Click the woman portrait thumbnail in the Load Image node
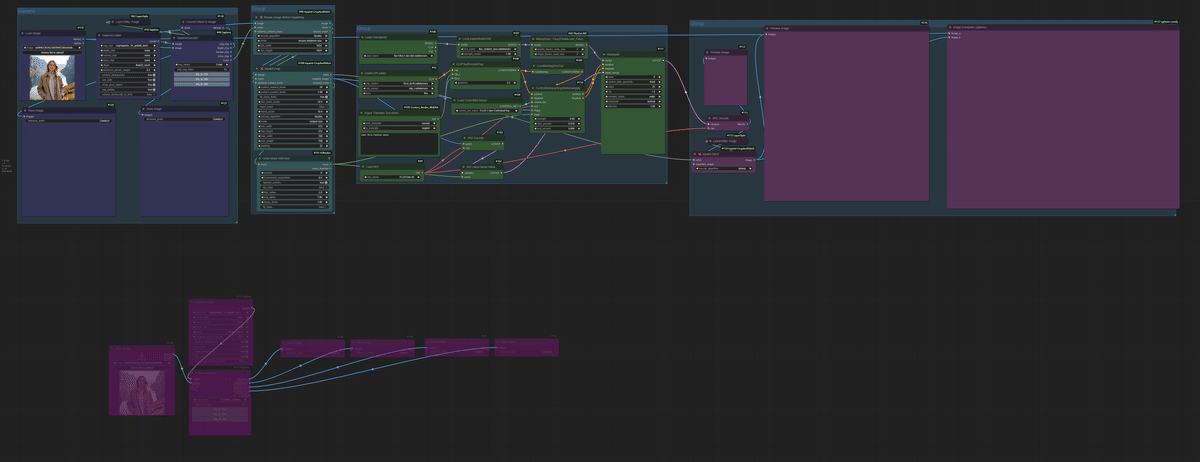 point(51,78)
